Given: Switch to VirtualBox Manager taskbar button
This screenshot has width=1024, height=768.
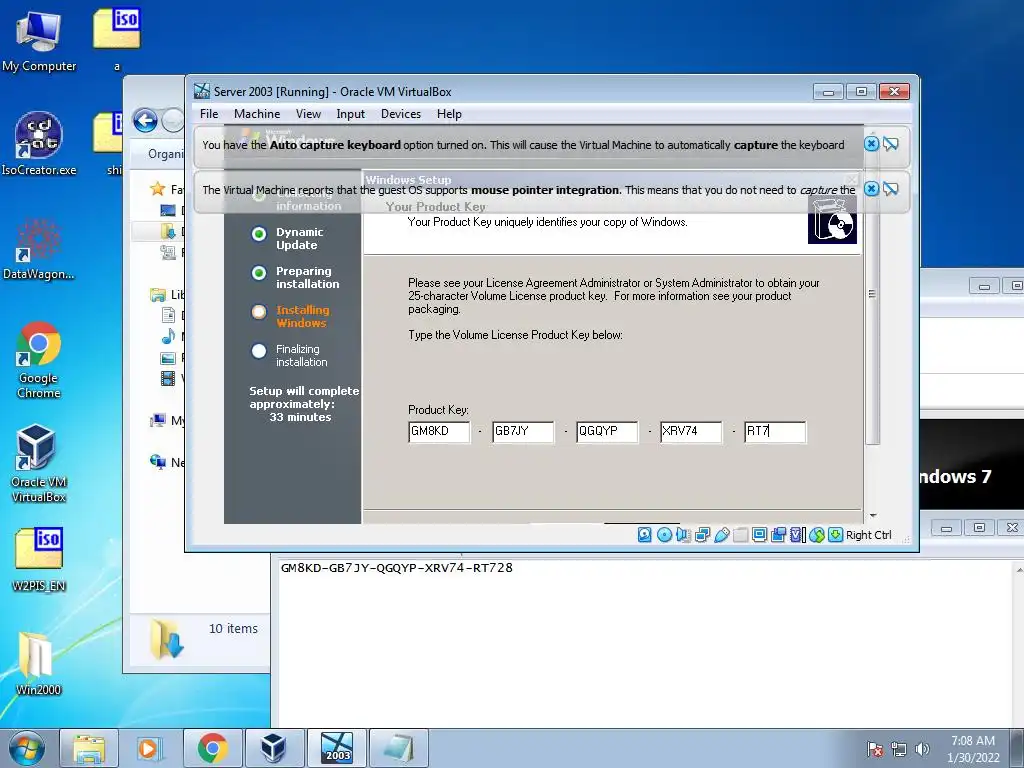Looking at the screenshot, I should 273,748.
